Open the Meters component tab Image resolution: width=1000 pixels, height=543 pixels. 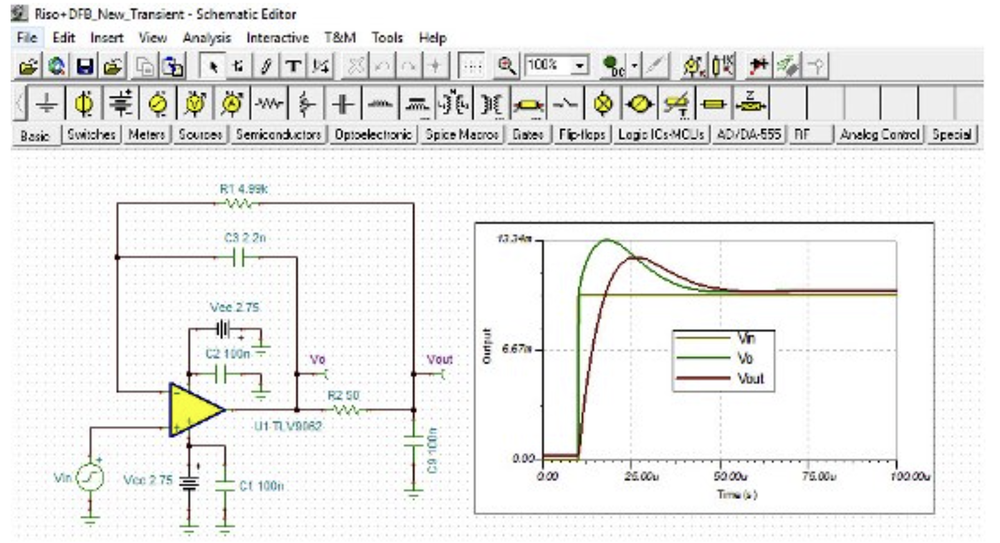147,135
